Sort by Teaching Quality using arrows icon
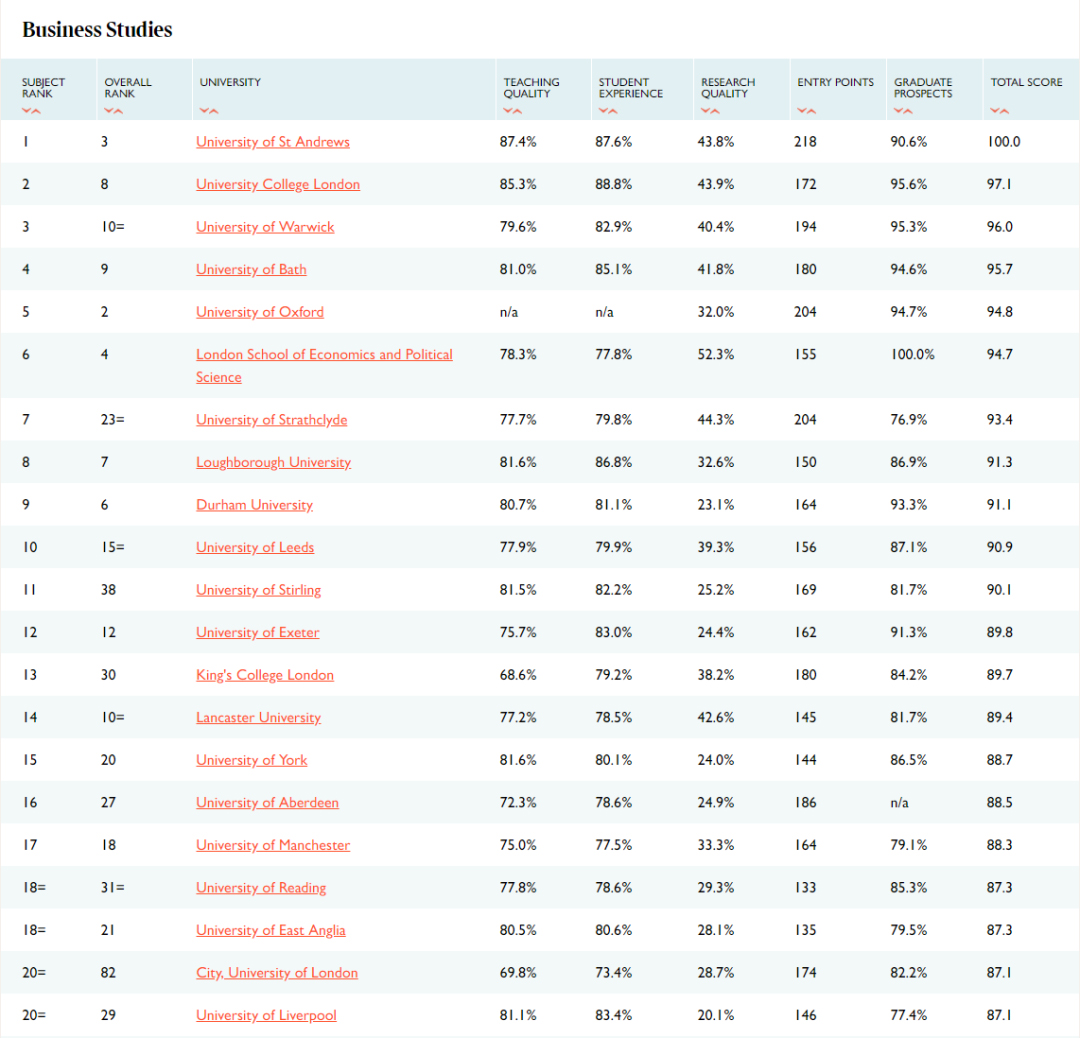 [x=512, y=111]
